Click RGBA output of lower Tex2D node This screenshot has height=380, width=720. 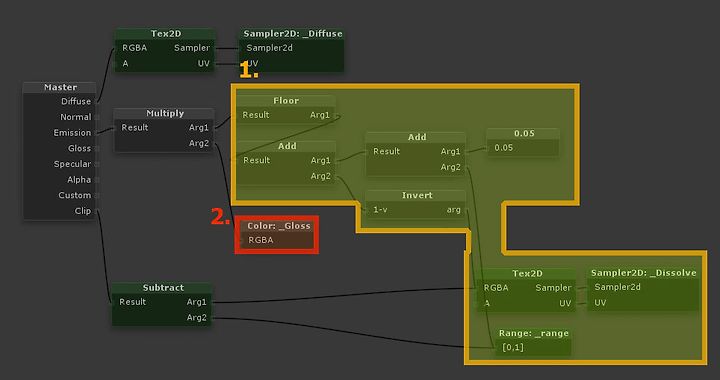pyautogui.click(x=496, y=288)
